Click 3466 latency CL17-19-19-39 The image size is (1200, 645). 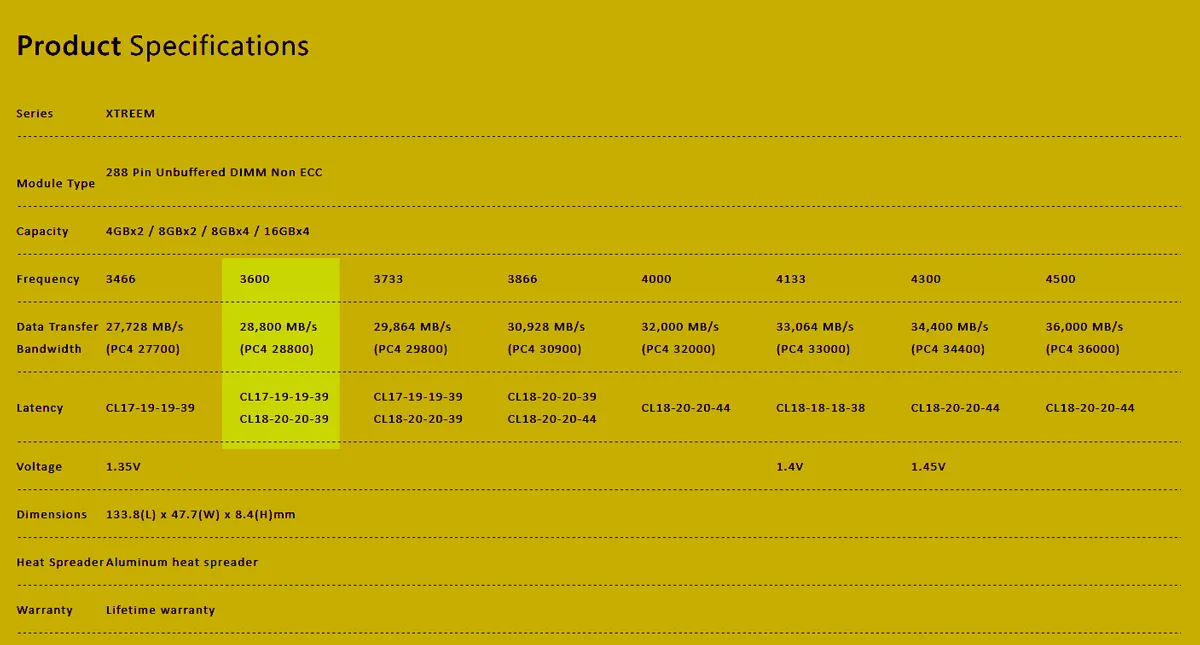[x=150, y=408]
